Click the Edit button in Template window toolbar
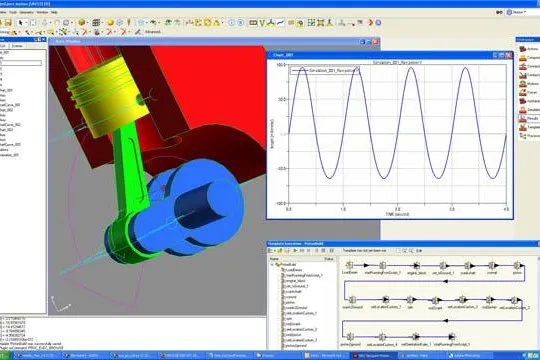The height and width of the screenshot is (360, 540). click(x=419, y=251)
